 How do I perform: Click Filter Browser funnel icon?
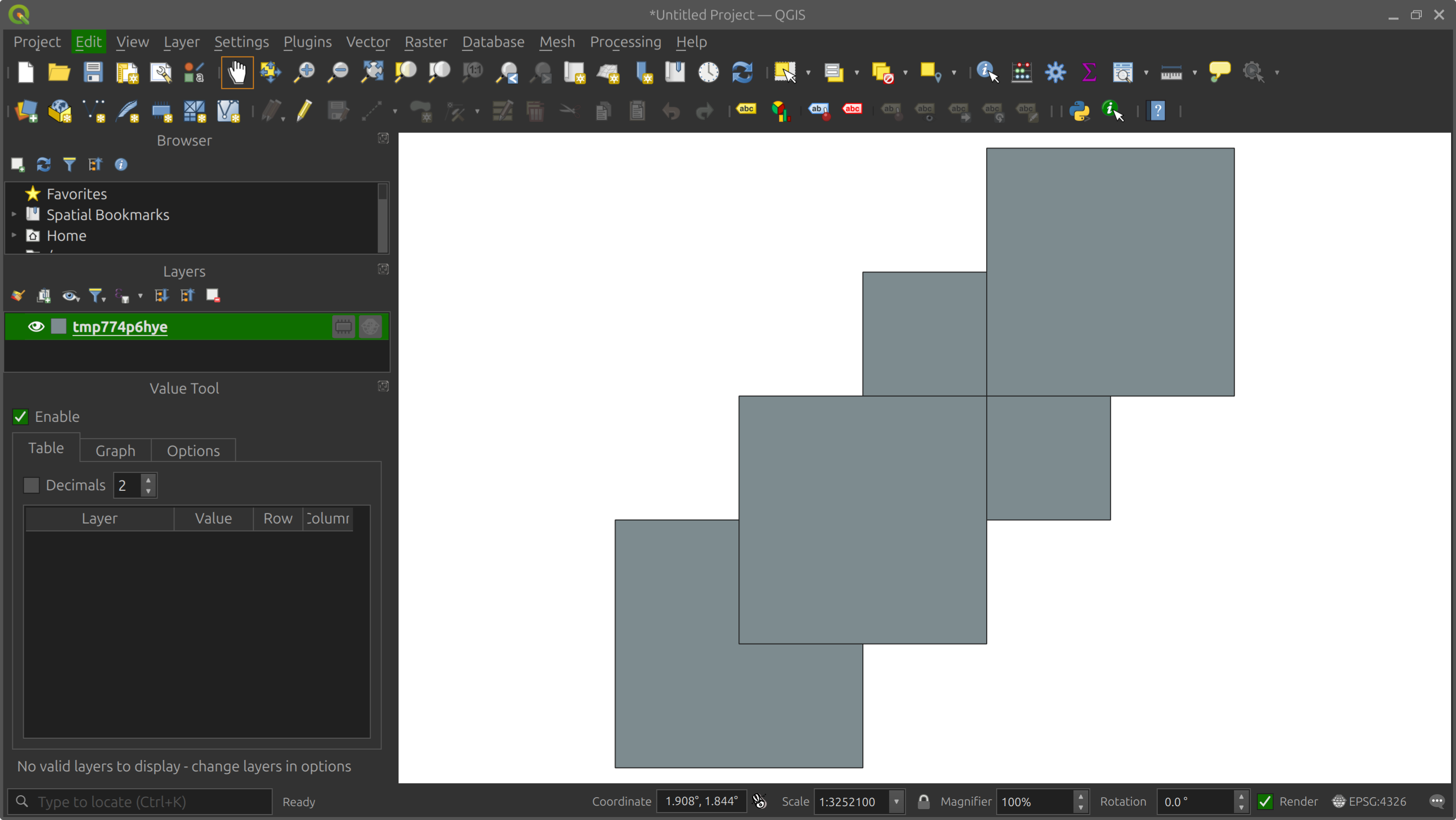tap(69, 165)
